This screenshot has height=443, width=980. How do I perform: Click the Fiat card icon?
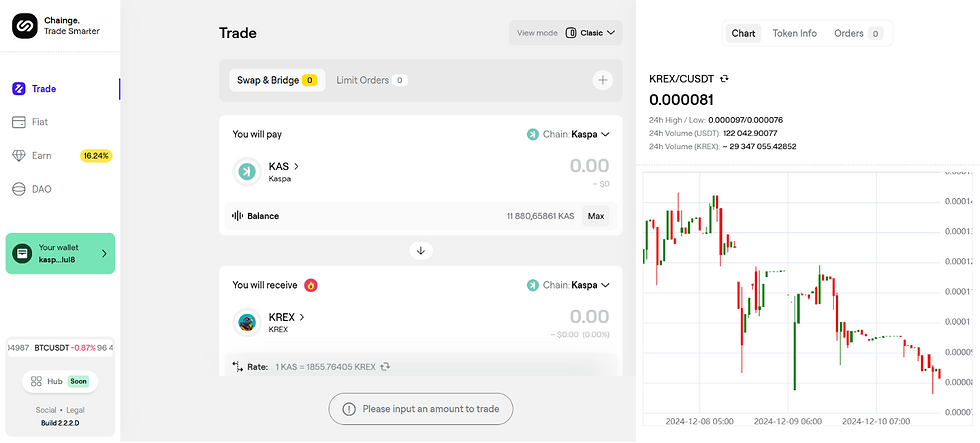19,122
